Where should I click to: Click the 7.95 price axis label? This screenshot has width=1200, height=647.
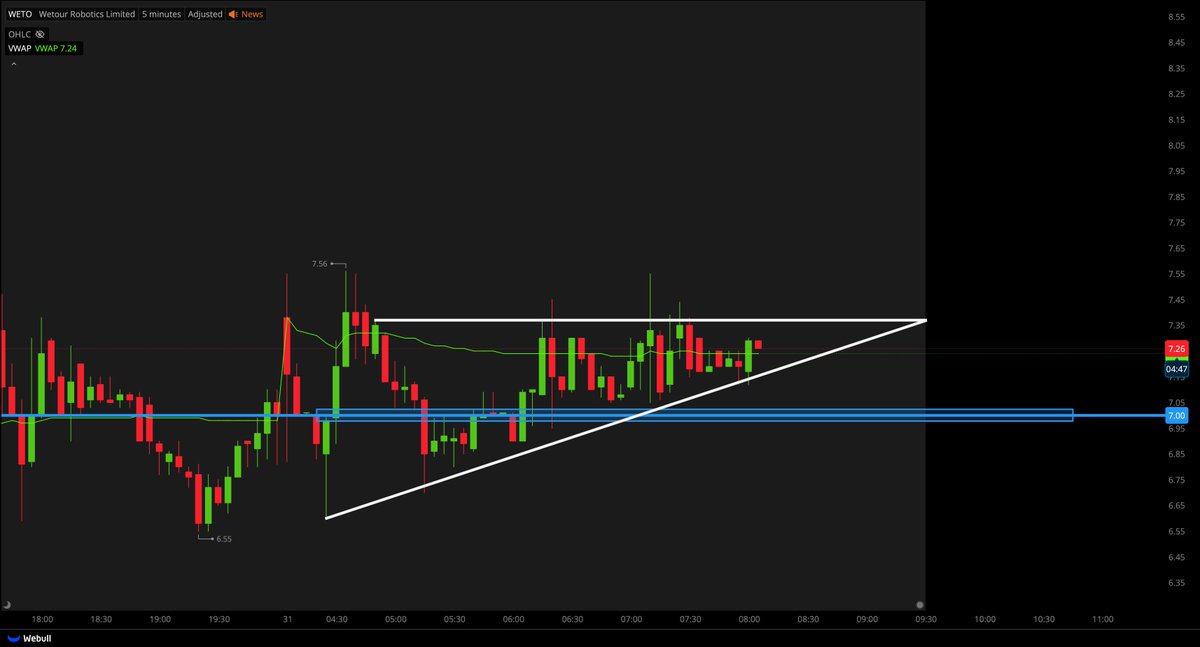coord(1176,171)
